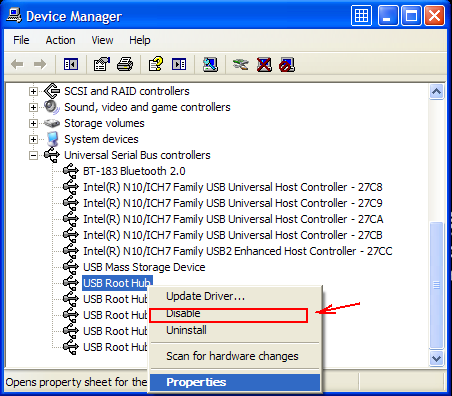Image resolution: width=452 pixels, height=396 pixels.
Task: Click the Back arrow toolbar icon
Action: (x=17, y=64)
